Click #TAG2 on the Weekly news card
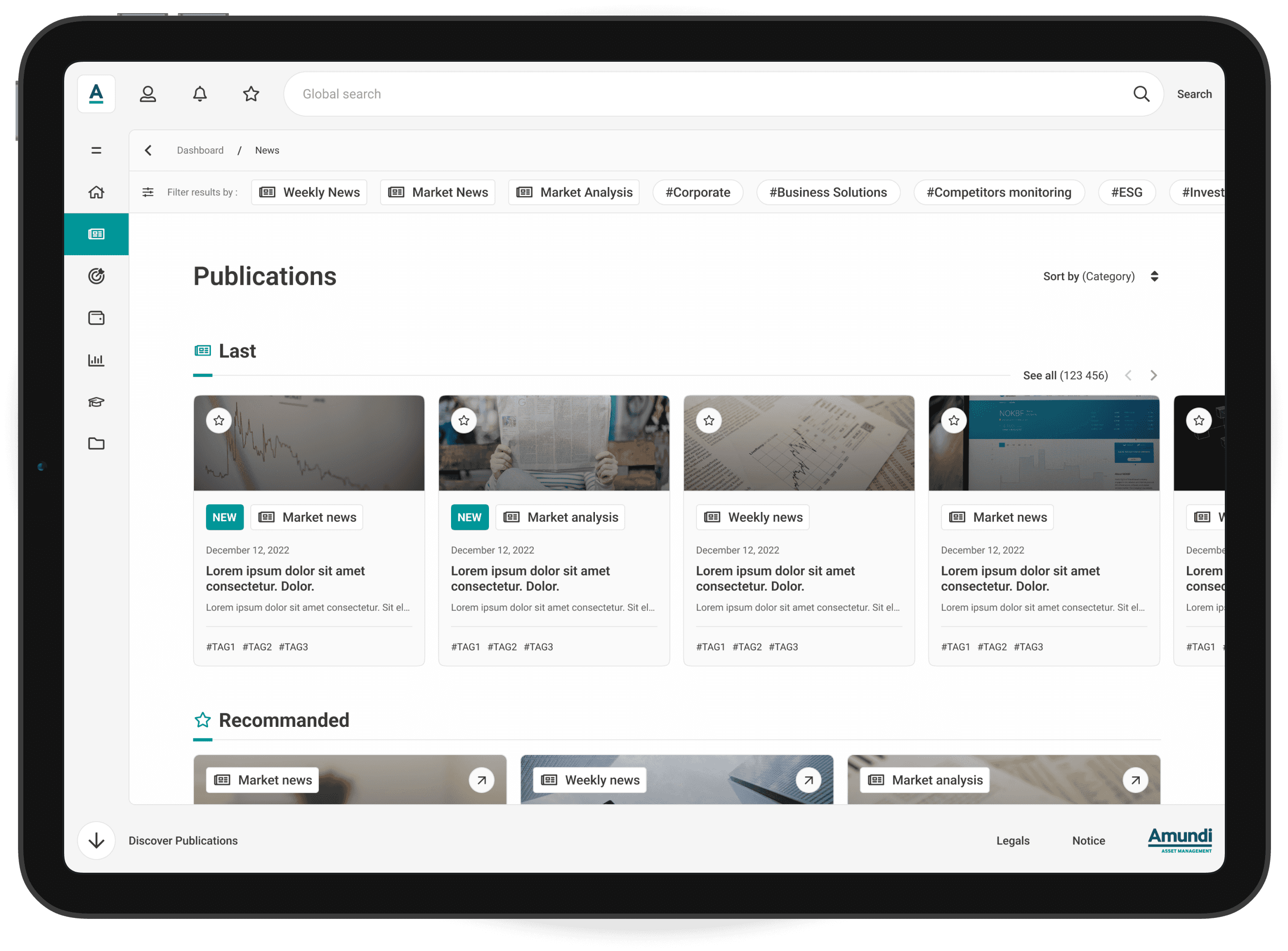The image size is (1288, 951). 747,647
